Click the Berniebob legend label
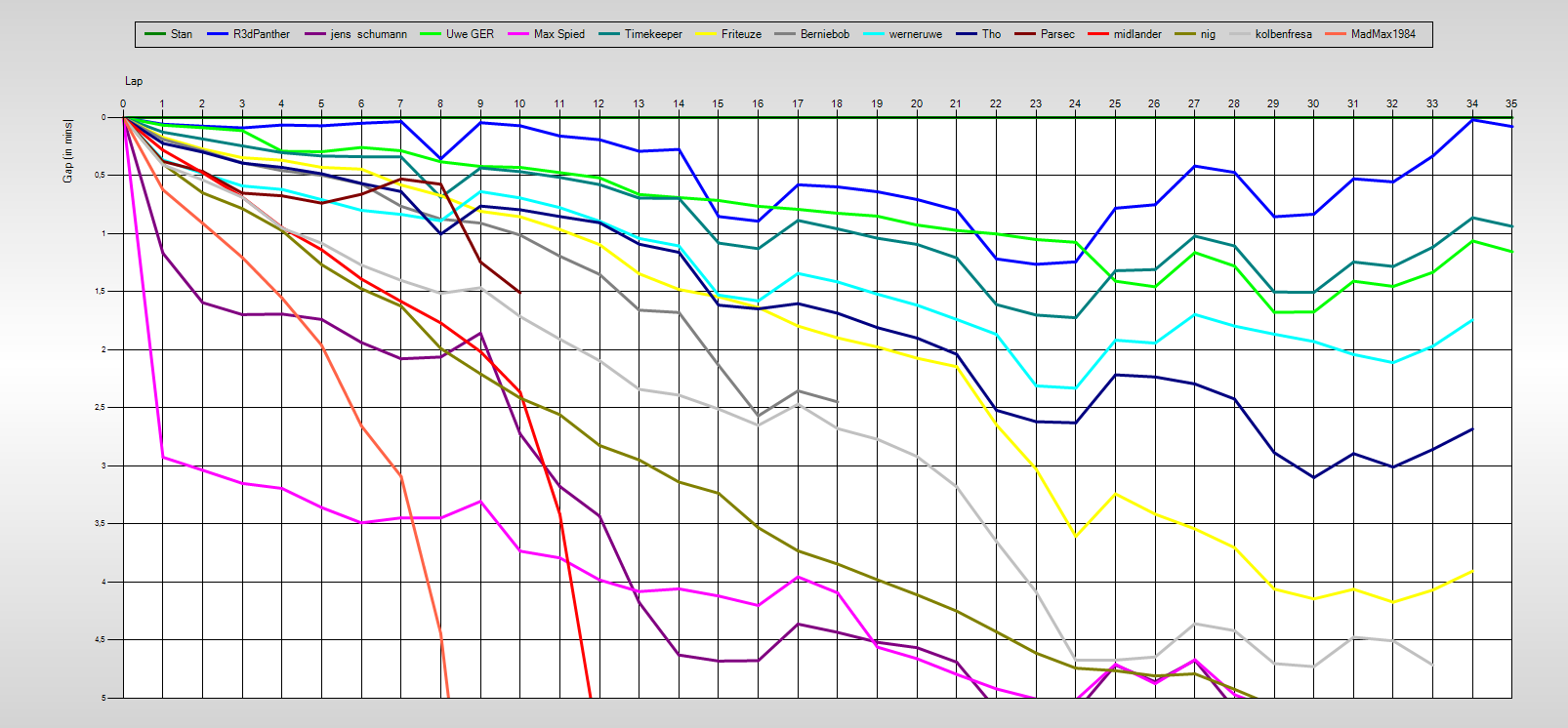This screenshot has height=728, width=1568. 824,34
